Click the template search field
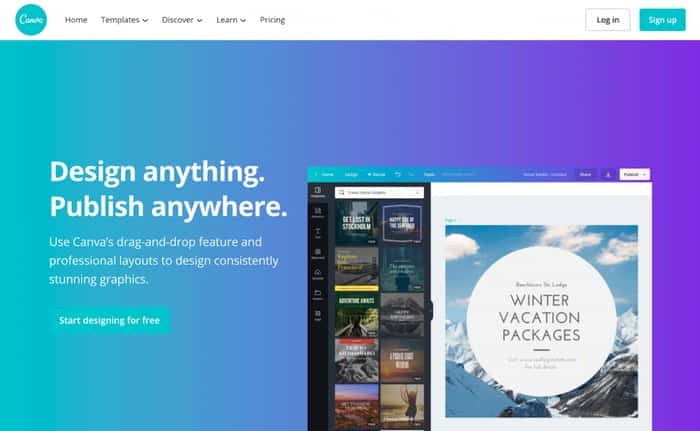The image size is (700, 431). point(379,192)
